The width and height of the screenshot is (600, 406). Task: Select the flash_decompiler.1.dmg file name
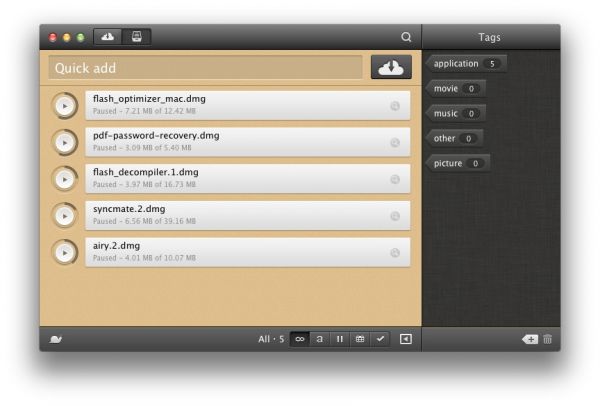click(x=146, y=173)
